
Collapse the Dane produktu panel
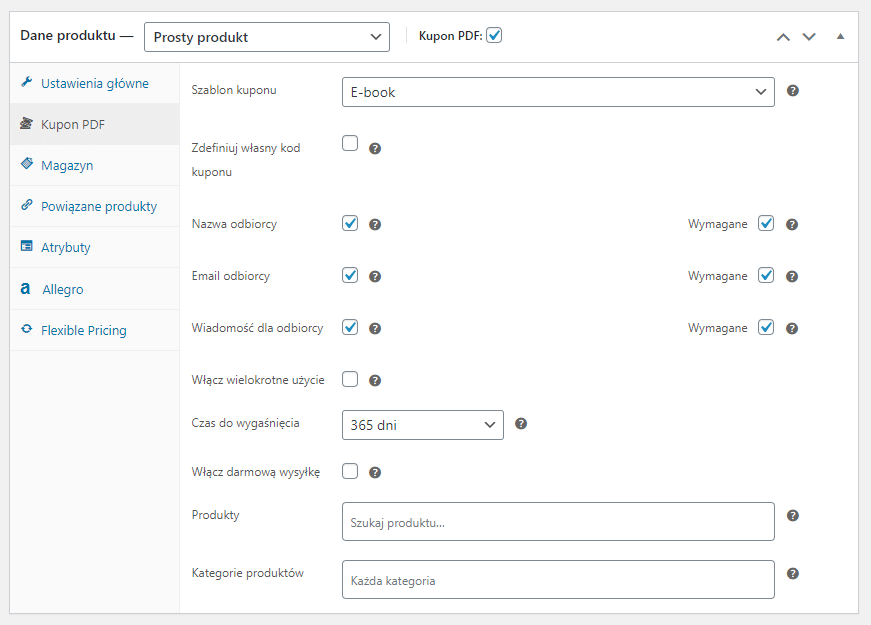coord(840,36)
